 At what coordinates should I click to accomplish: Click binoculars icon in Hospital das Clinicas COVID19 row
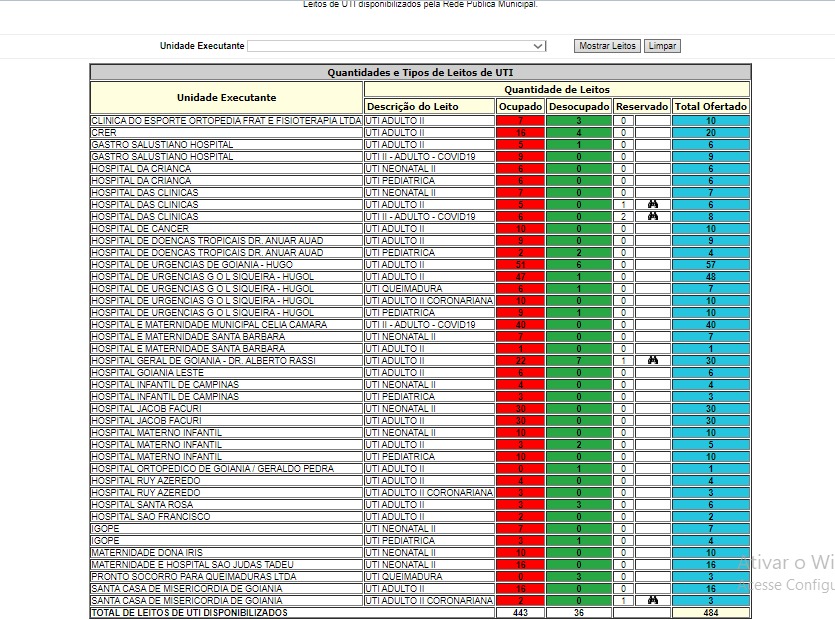(x=653, y=217)
